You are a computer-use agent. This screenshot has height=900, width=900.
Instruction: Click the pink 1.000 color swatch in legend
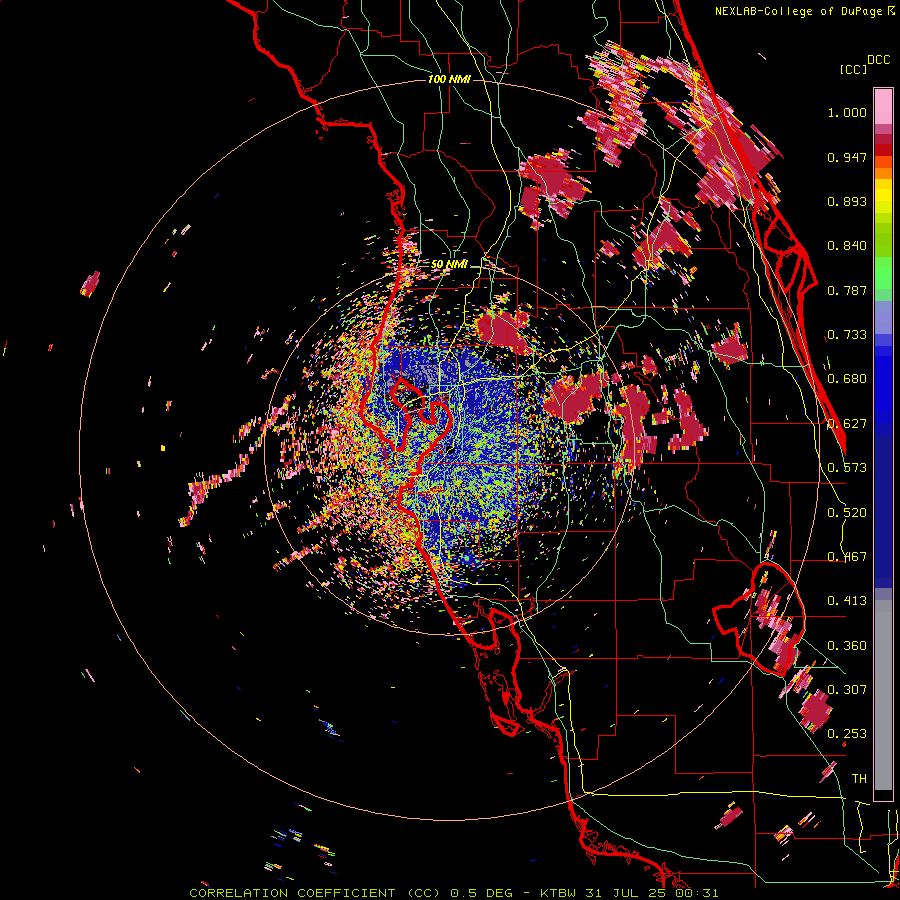coord(883,107)
